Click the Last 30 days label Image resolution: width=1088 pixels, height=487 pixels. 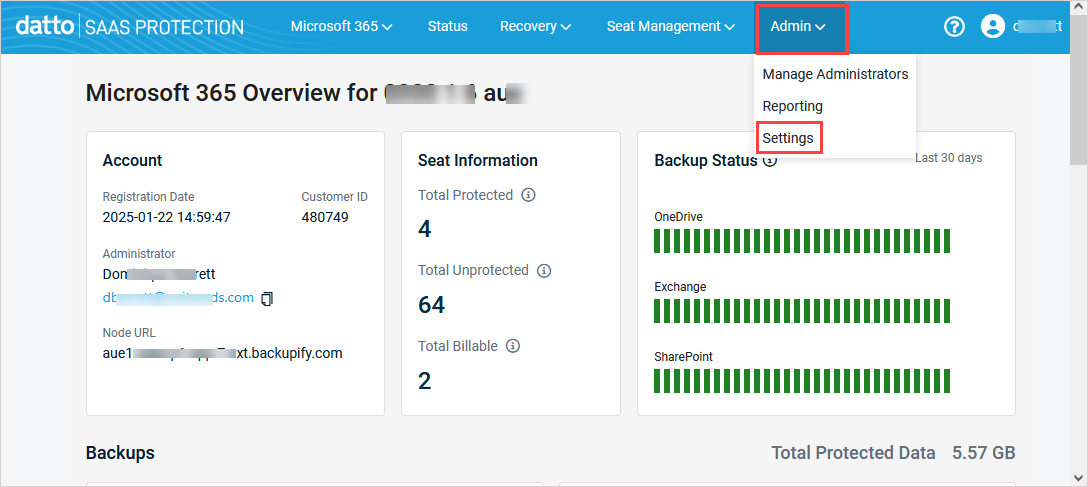pos(949,158)
